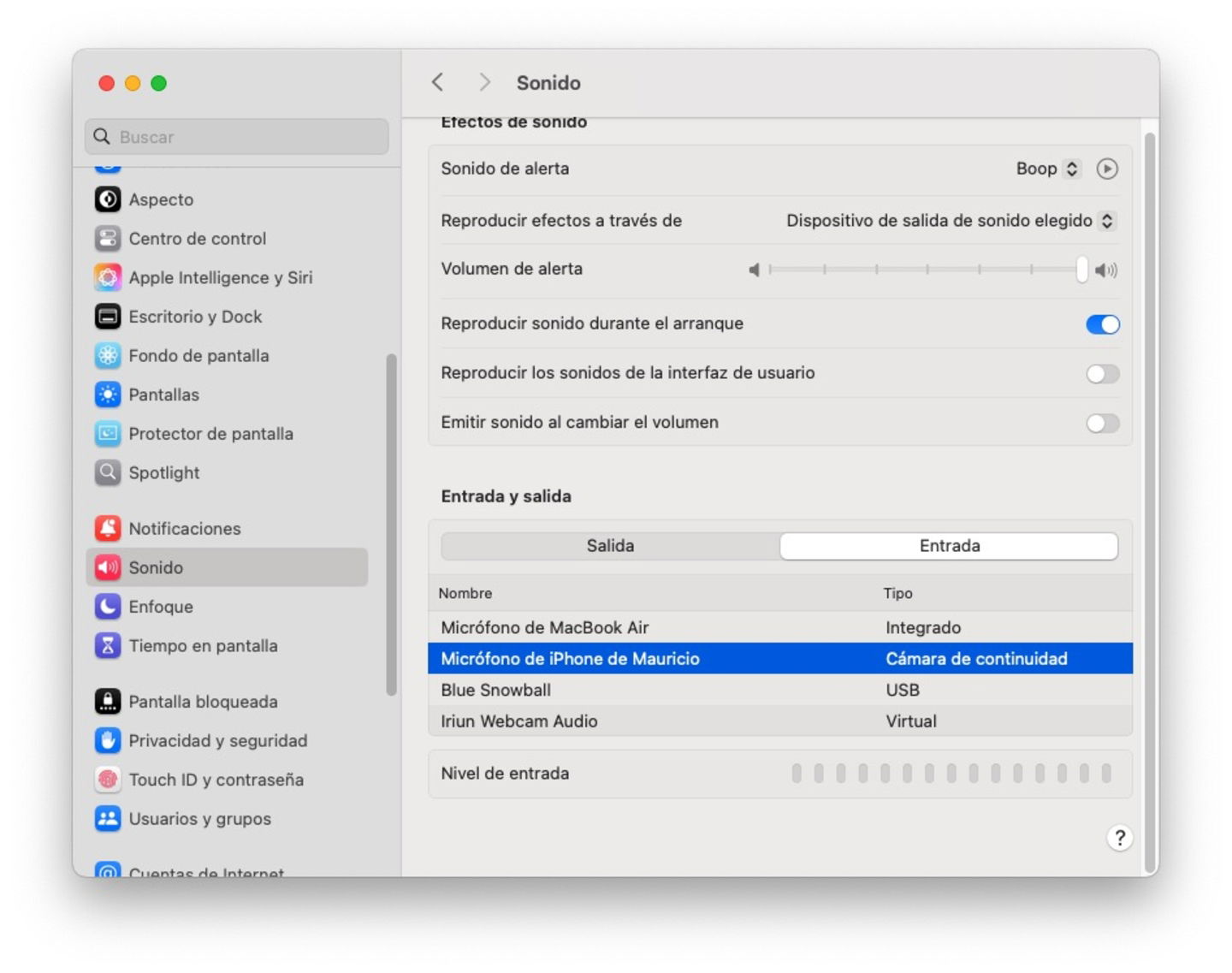This screenshot has height=973, width=1232.
Task: Open Privacidad y seguridad hand icon
Action: 108,741
